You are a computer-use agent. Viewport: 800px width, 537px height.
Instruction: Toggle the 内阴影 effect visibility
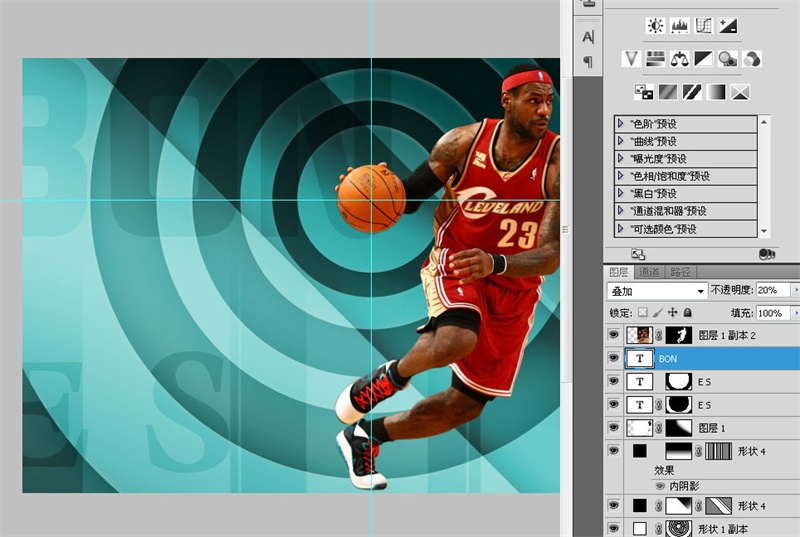pyautogui.click(x=660, y=485)
